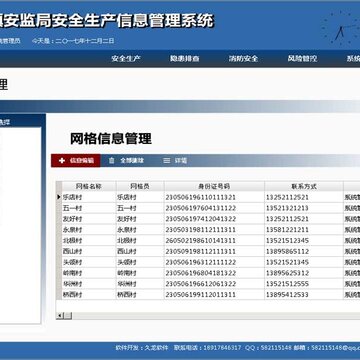Viewport: 360px width, 360px height.
Task: Open the 隐患排查 menu
Action: [x=185, y=59]
